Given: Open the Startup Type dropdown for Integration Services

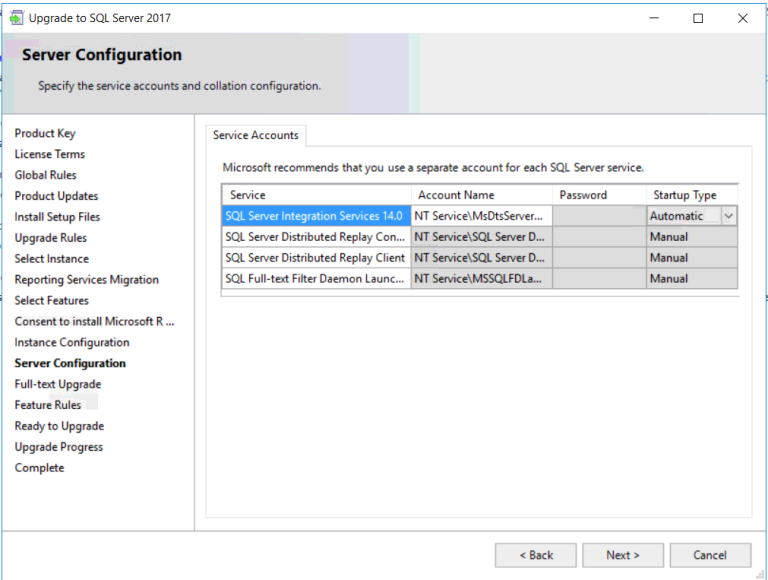Looking at the screenshot, I should (728, 216).
